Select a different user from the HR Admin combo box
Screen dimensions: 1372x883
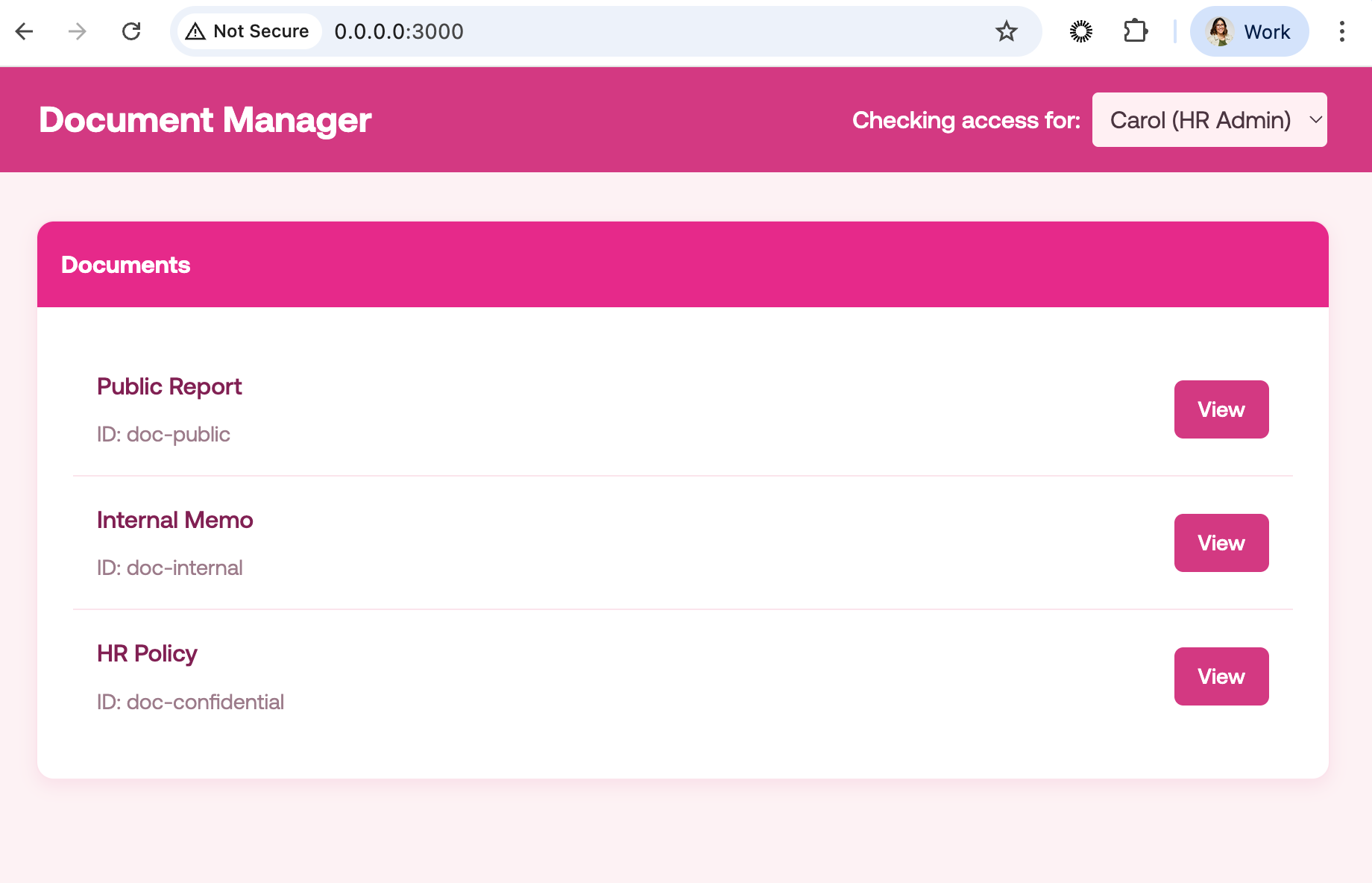coord(1209,119)
